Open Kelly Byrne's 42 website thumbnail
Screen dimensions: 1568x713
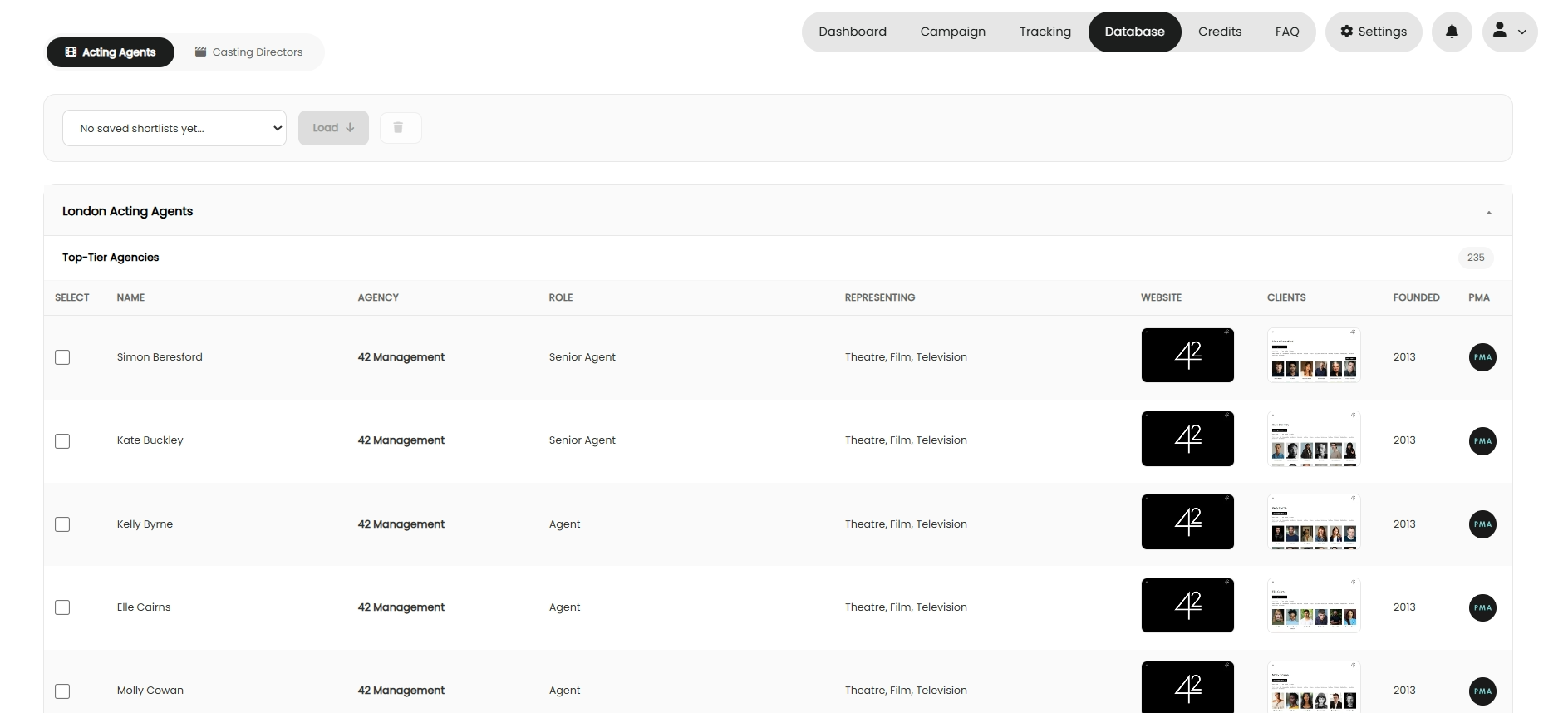pyautogui.click(x=1187, y=522)
